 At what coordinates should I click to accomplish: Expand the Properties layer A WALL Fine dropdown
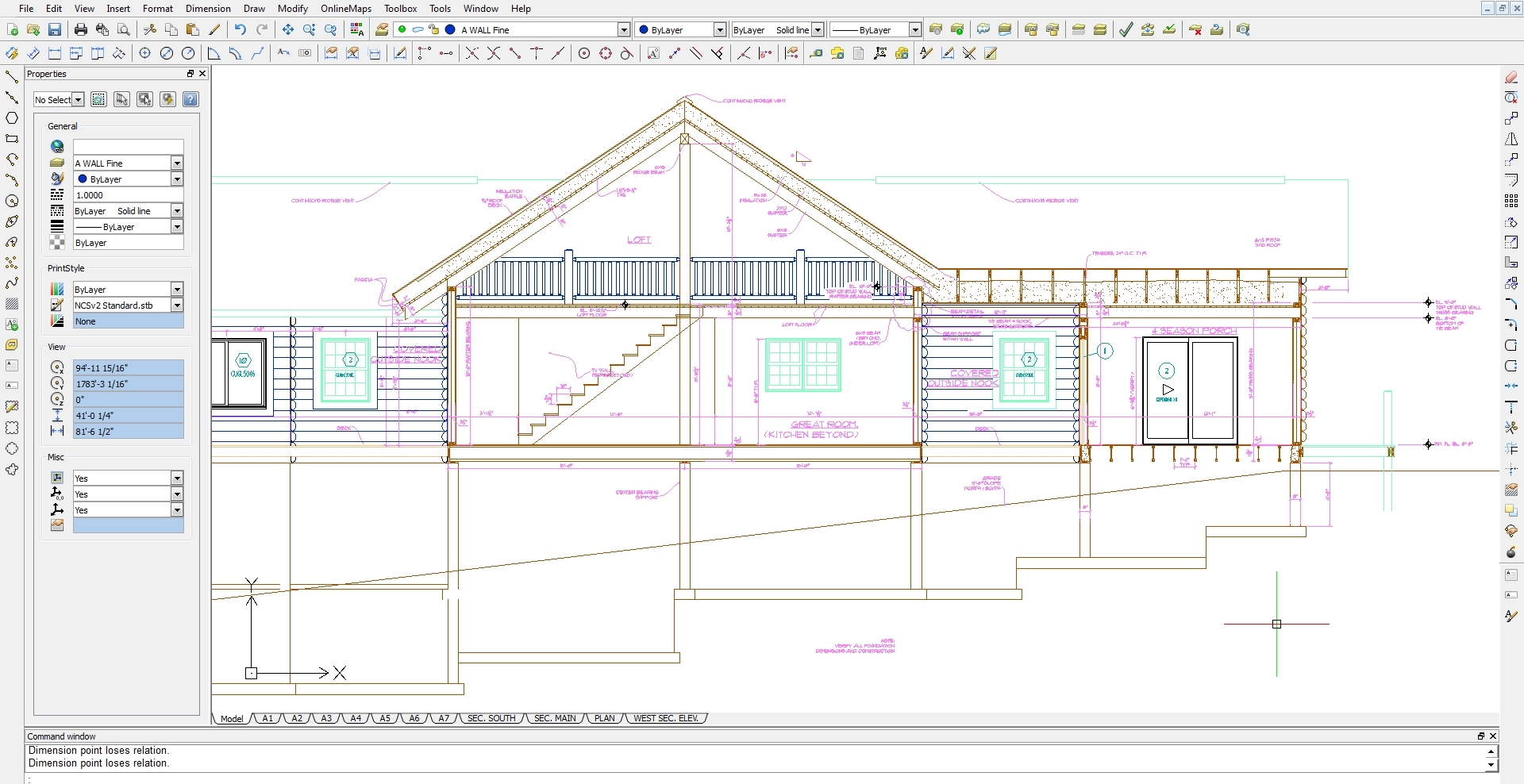(x=177, y=163)
